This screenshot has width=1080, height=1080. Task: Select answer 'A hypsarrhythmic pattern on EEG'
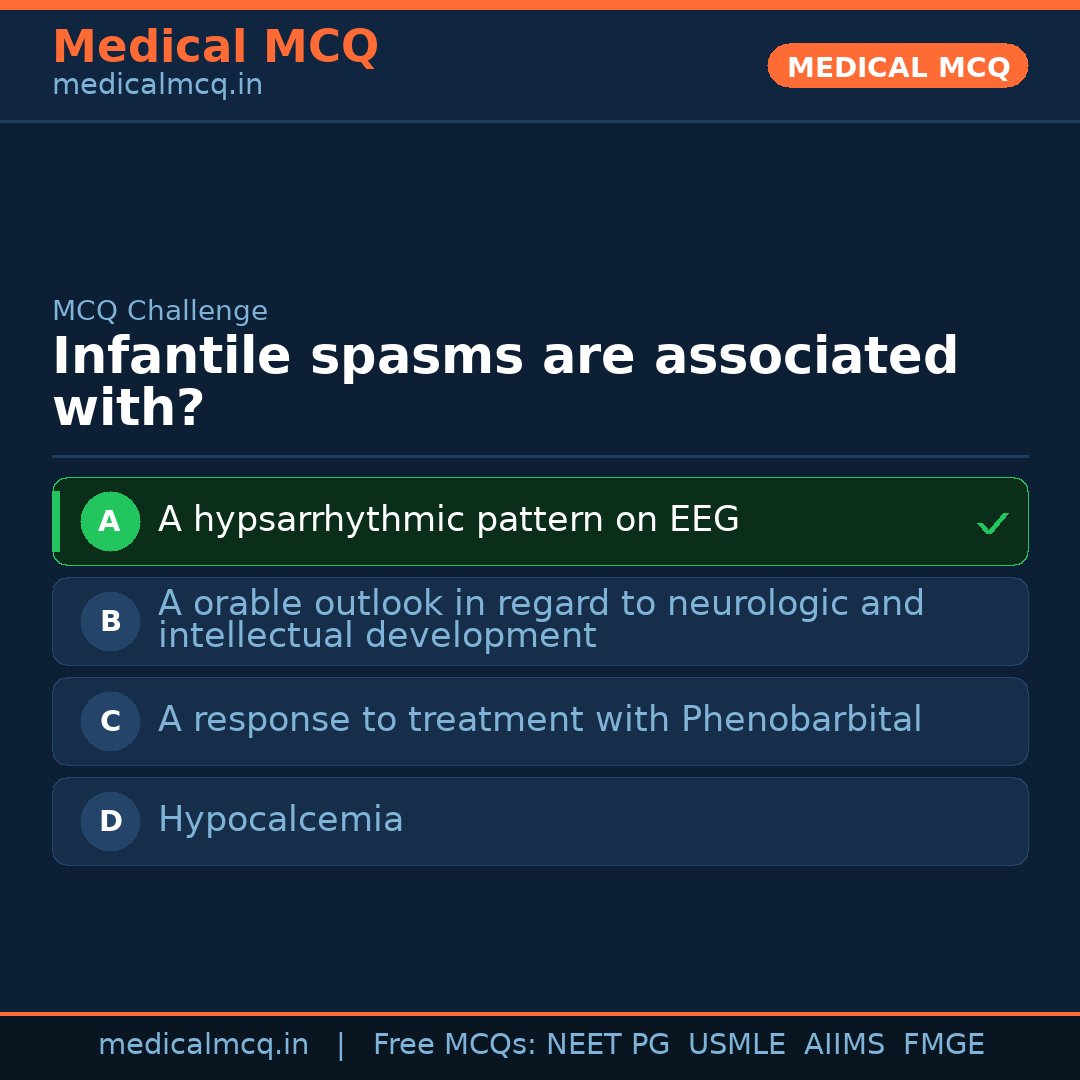pos(448,520)
